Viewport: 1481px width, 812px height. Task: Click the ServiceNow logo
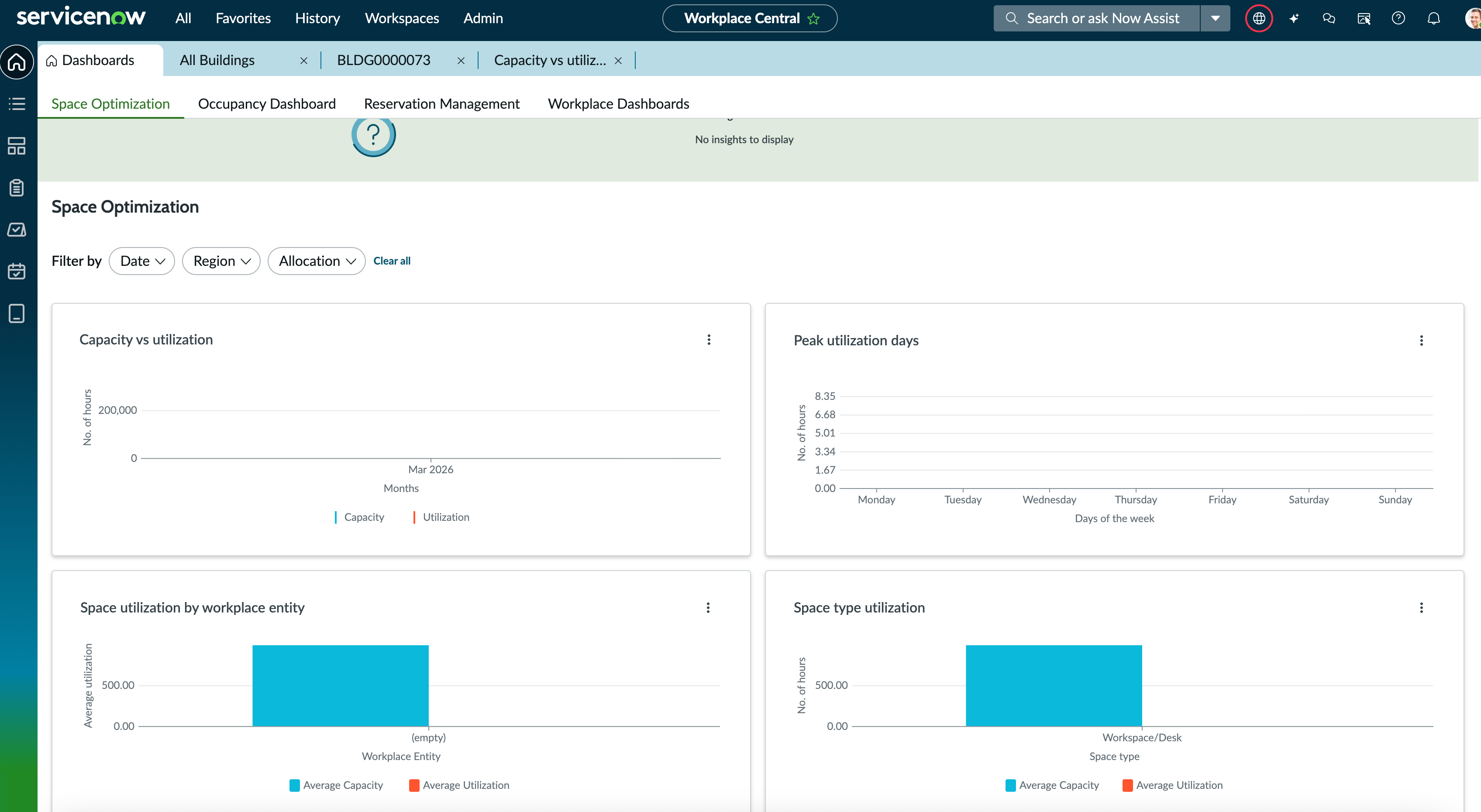[81, 17]
